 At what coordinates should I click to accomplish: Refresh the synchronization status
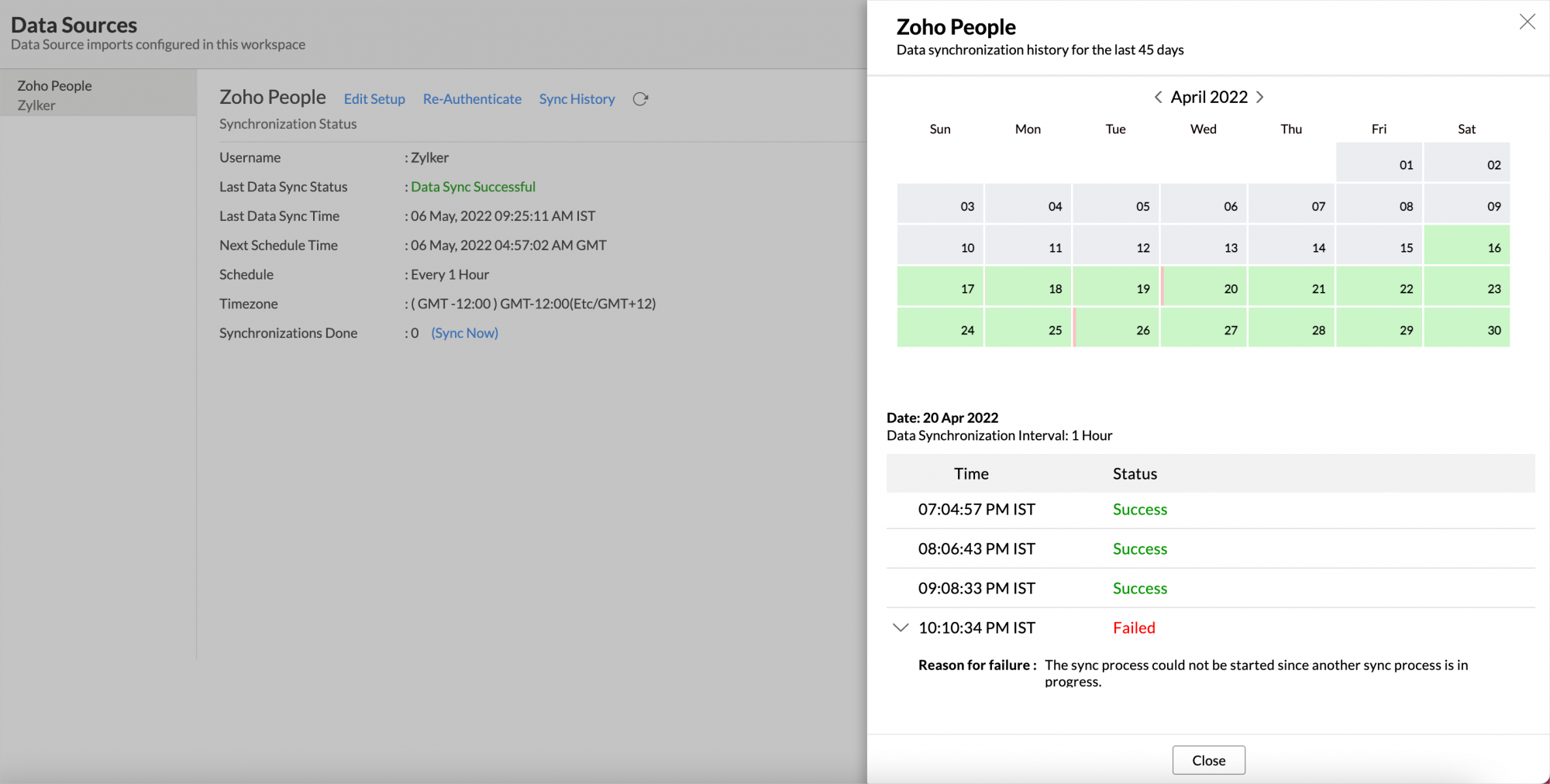point(640,98)
